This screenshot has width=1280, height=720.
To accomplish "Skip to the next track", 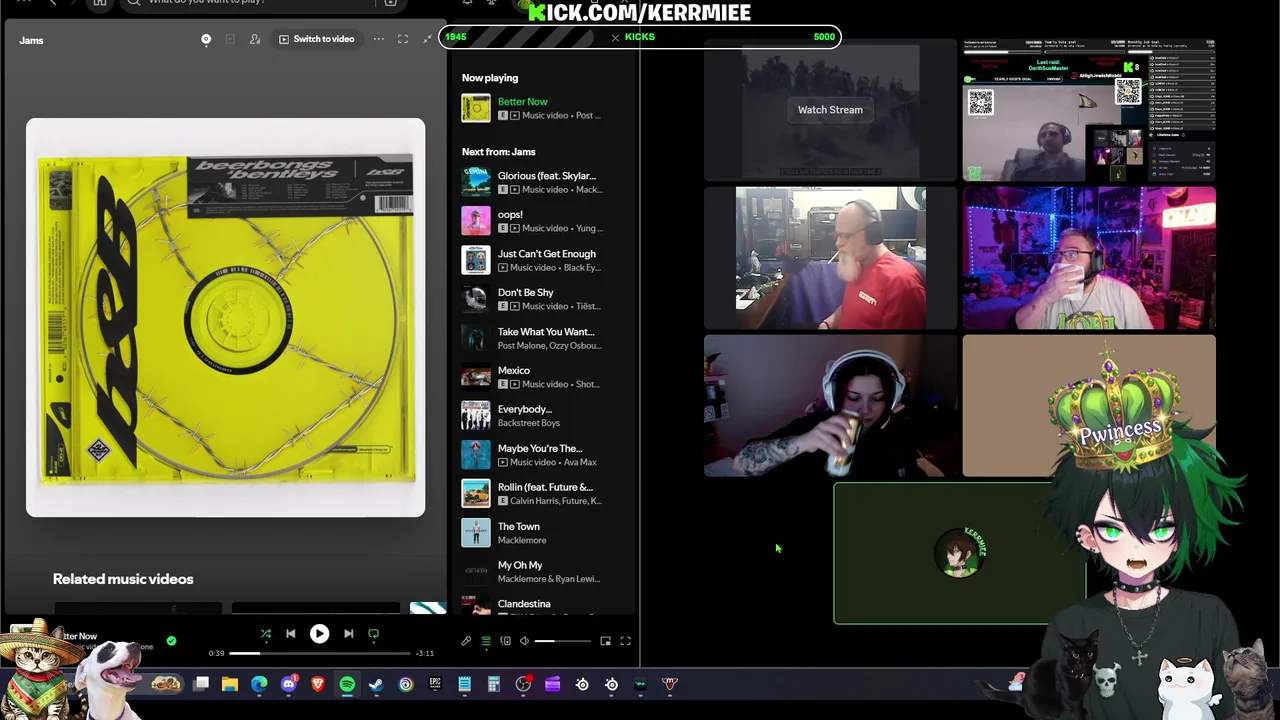I will (x=348, y=633).
